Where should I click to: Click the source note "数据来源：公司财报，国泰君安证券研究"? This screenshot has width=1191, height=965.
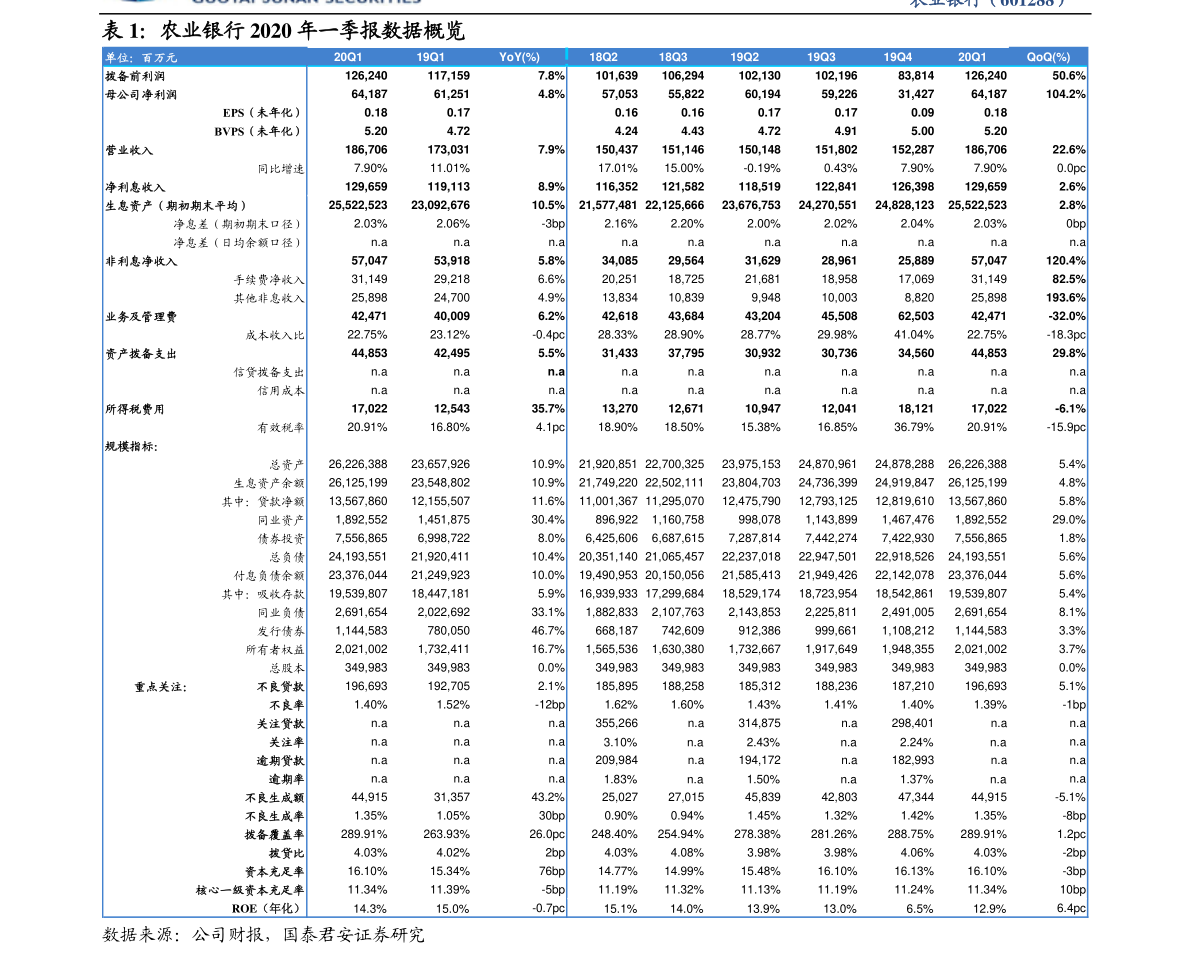pyautogui.click(x=264, y=935)
